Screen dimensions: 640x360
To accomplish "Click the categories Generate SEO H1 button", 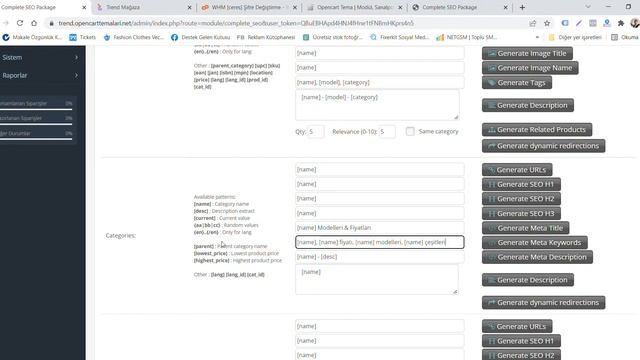I will pos(521,184).
